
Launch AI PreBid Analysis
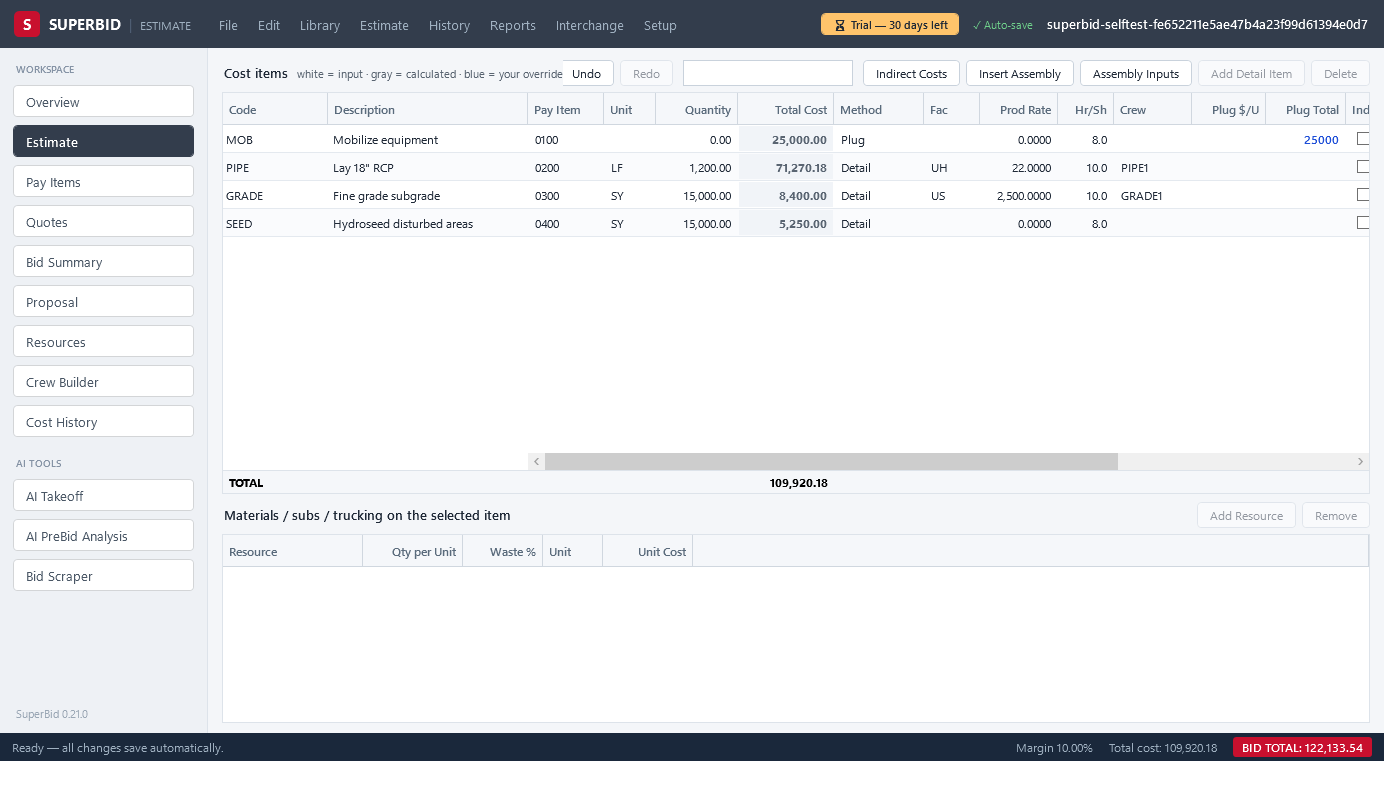[104, 536]
